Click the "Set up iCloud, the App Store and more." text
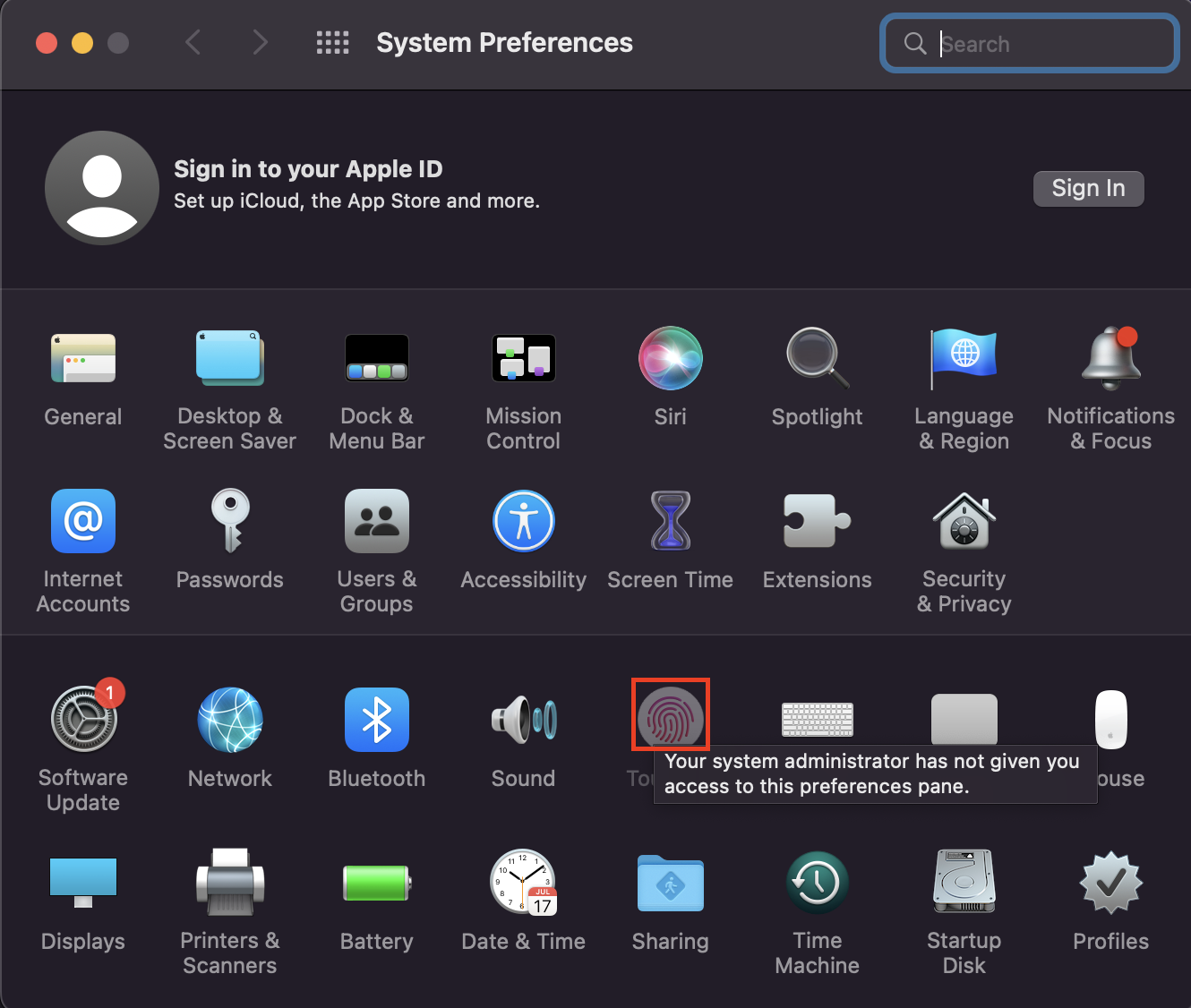The height and width of the screenshot is (1008, 1191). (x=356, y=201)
